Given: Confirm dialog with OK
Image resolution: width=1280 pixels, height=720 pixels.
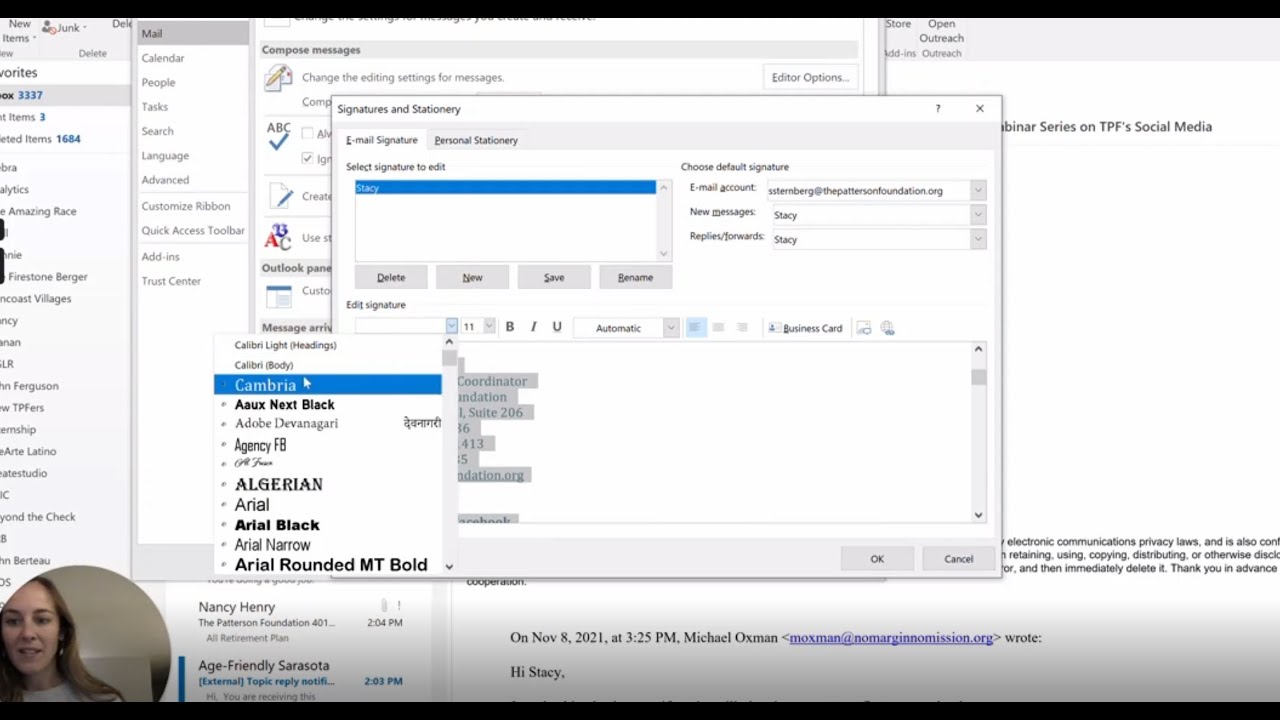Looking at the screenshot, I should [x=877, y=559].
